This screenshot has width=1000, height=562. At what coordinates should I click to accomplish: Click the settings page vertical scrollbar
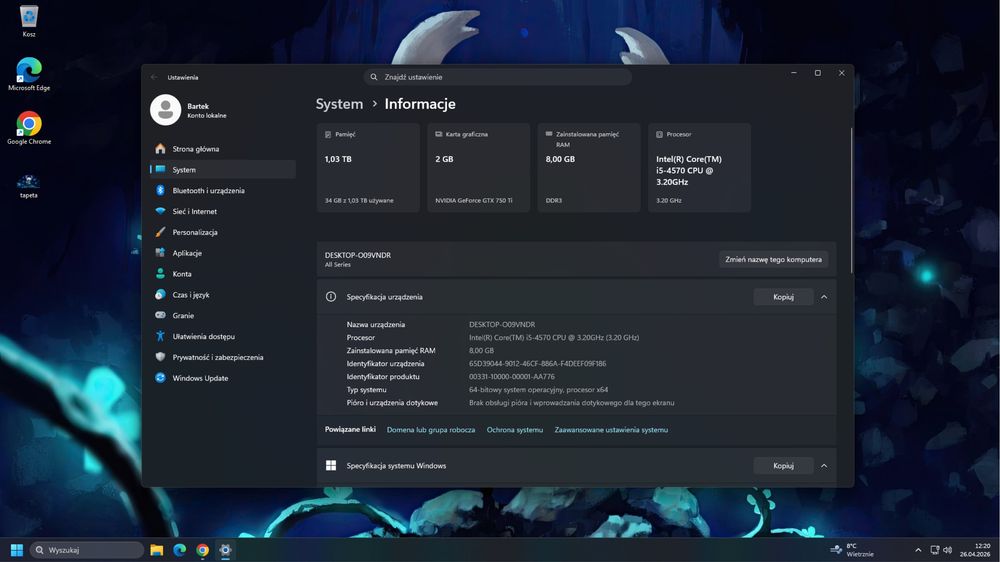pyautogui.click(x=851, y=201)
